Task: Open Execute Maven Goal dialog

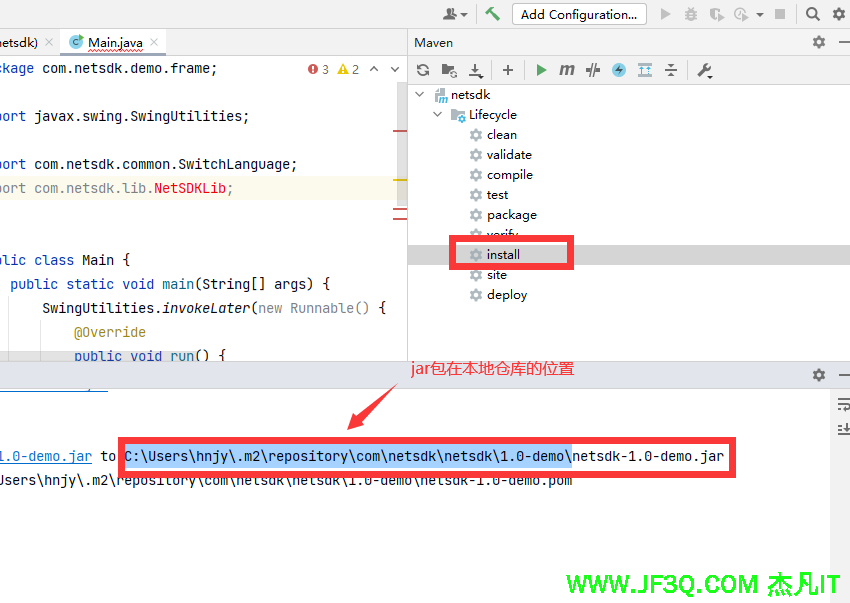Action: 567,70
